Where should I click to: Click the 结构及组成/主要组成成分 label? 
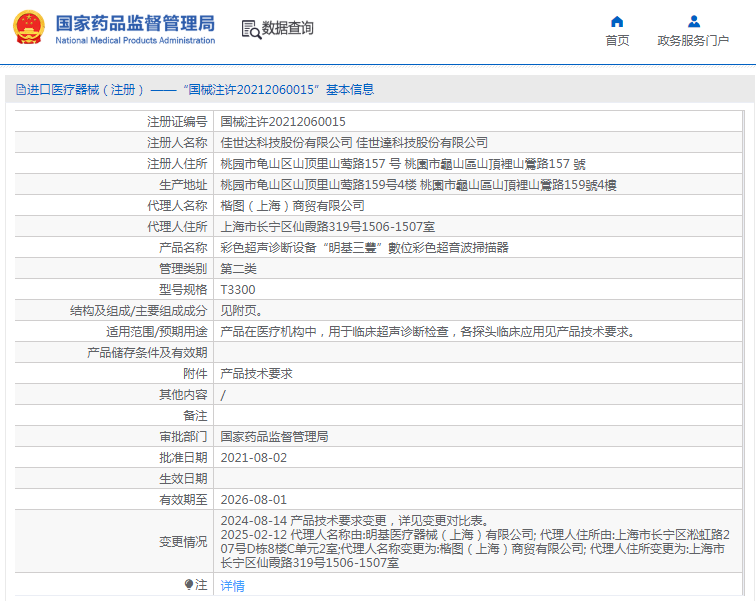138,311
